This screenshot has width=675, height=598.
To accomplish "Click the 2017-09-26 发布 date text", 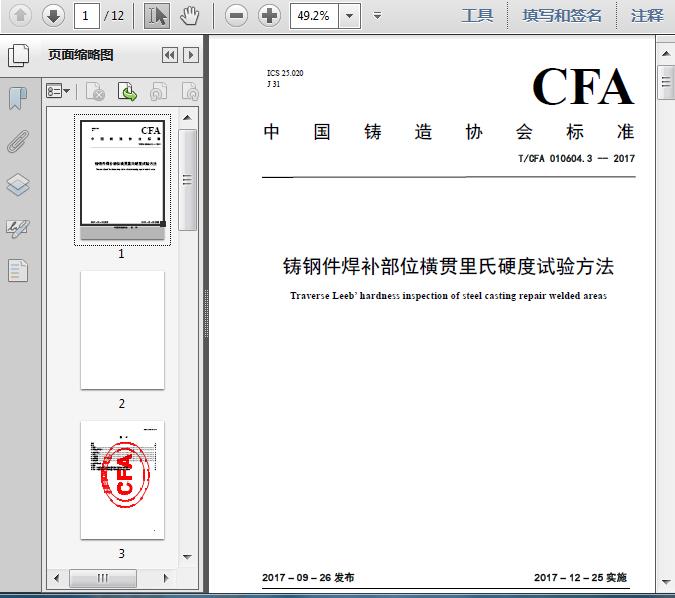I will [x=308, y=577].
